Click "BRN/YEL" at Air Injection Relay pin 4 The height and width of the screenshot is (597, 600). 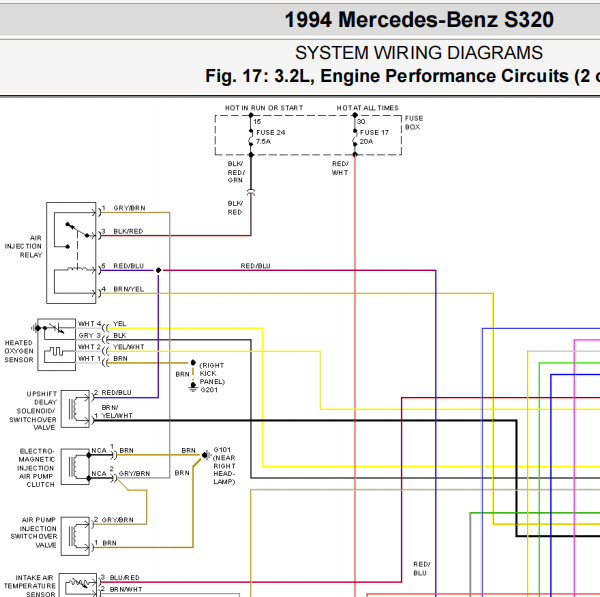click(x=129, y=289)
